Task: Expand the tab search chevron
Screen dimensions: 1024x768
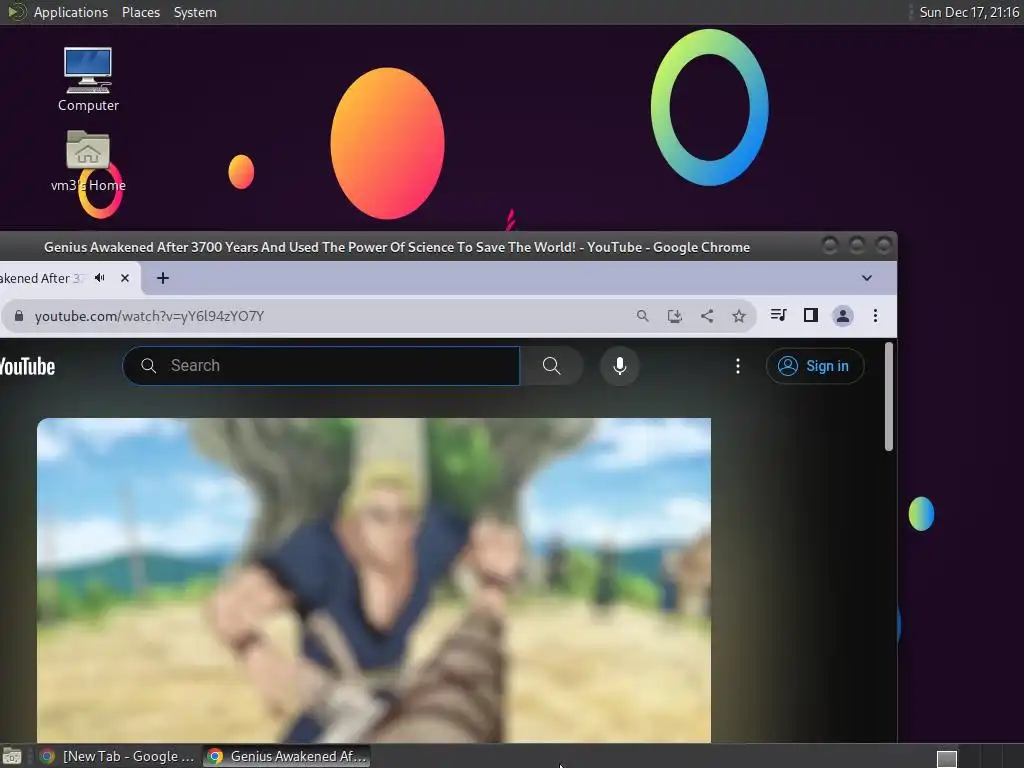Action: point(867,278)
